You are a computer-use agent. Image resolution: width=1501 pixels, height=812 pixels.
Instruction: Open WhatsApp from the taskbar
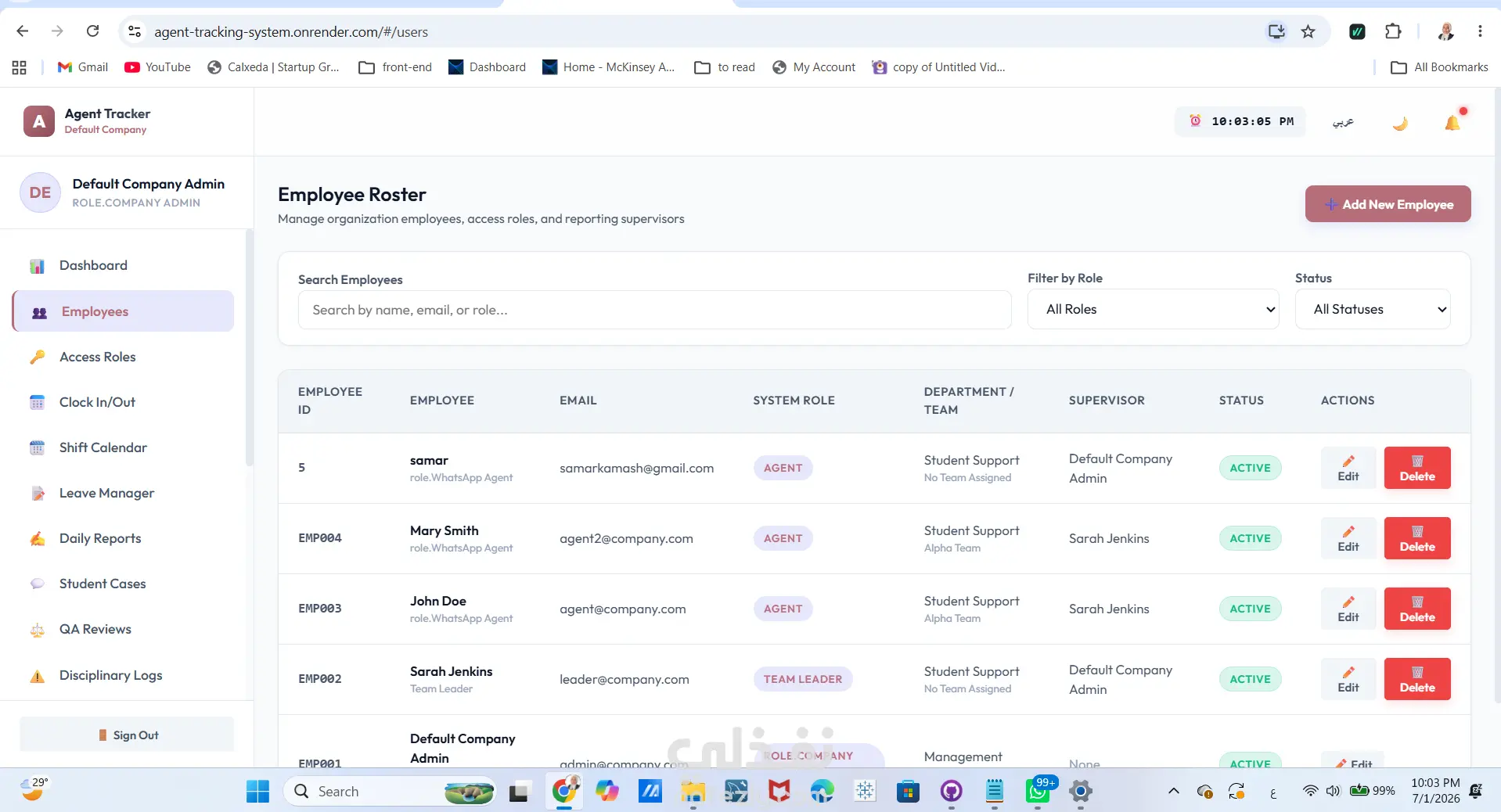coord(1038,792)
